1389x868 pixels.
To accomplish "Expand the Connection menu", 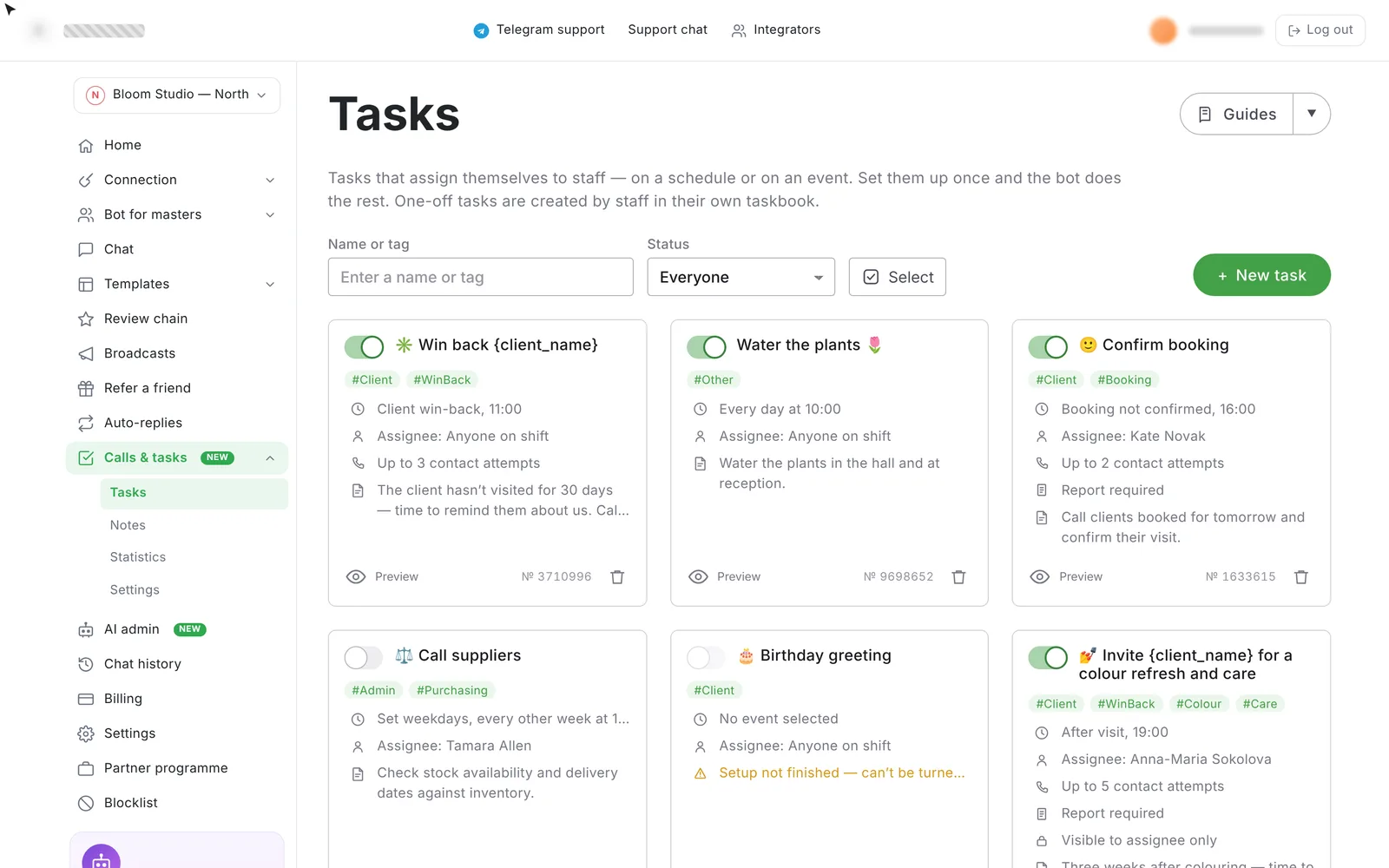I will click(177, 180).
